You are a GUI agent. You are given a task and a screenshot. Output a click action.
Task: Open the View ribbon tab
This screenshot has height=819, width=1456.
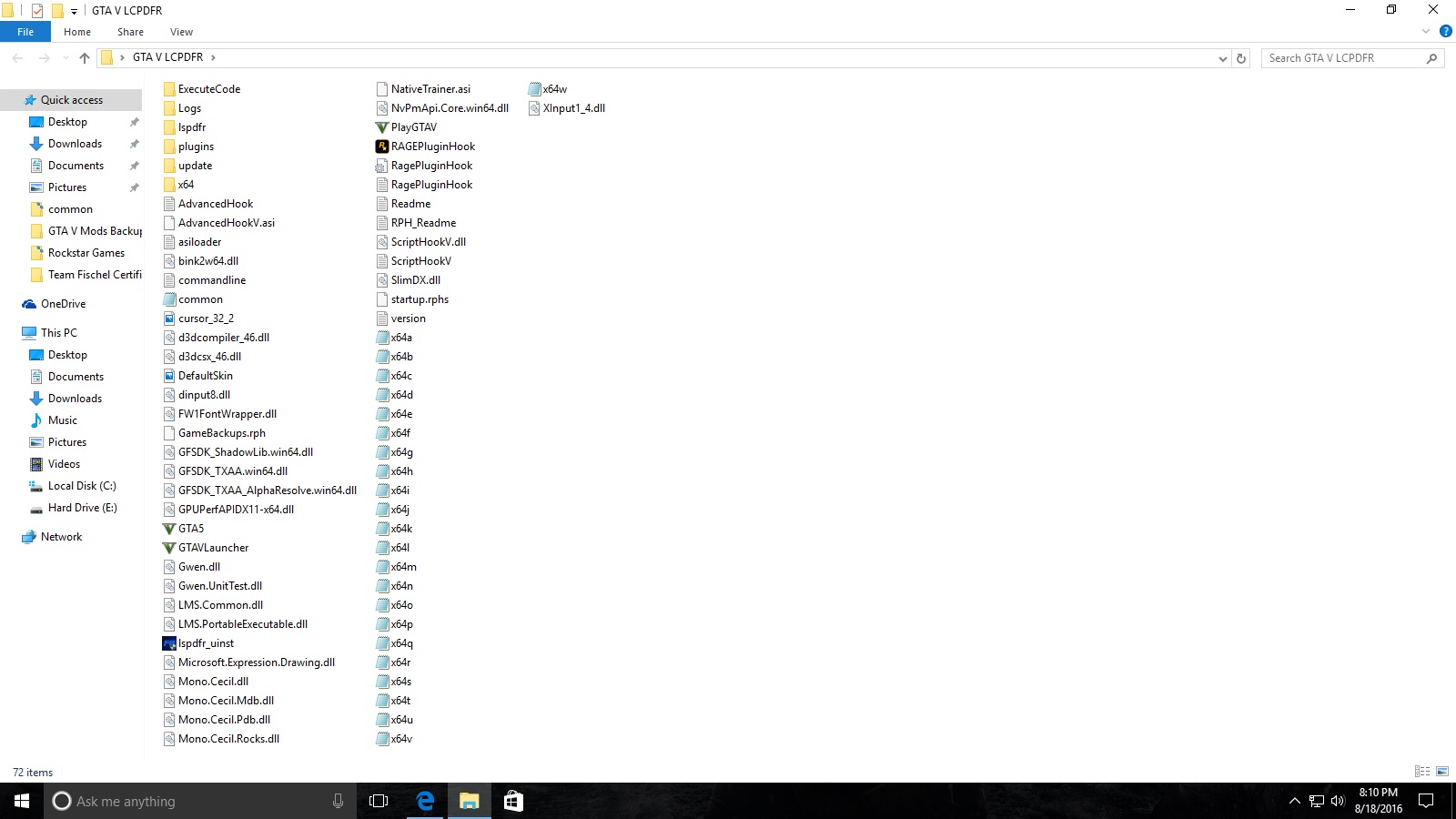[x=181, y=32]
